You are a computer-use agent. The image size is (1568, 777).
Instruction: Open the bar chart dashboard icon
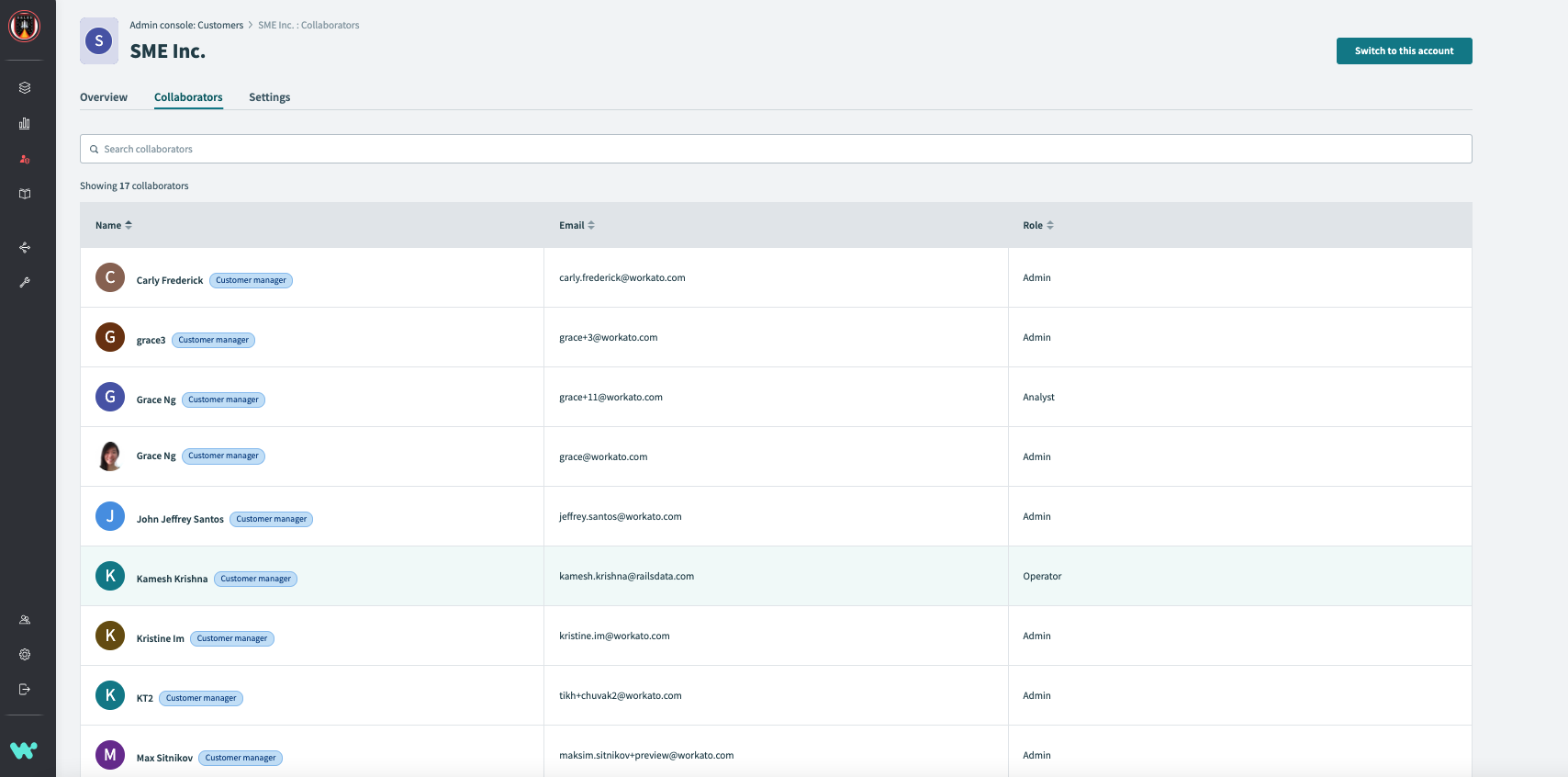25,123
